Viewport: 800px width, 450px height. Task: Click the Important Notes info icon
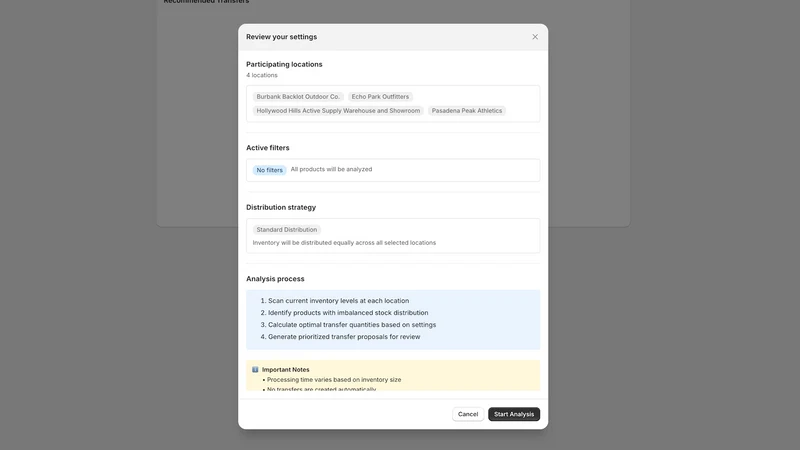[x=255, y=369]
